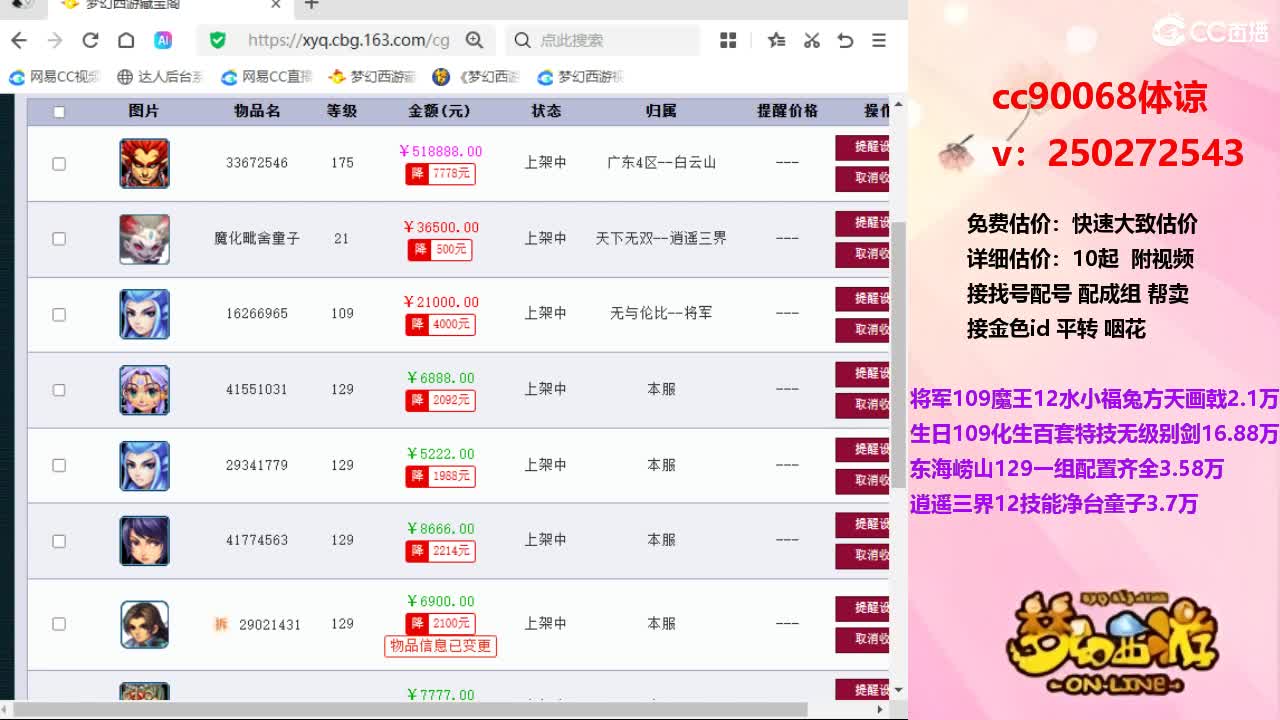This screenshot has width=1280, height=720.
Task: Click the 取消 button for item 16266965
Action: (862, 330)
